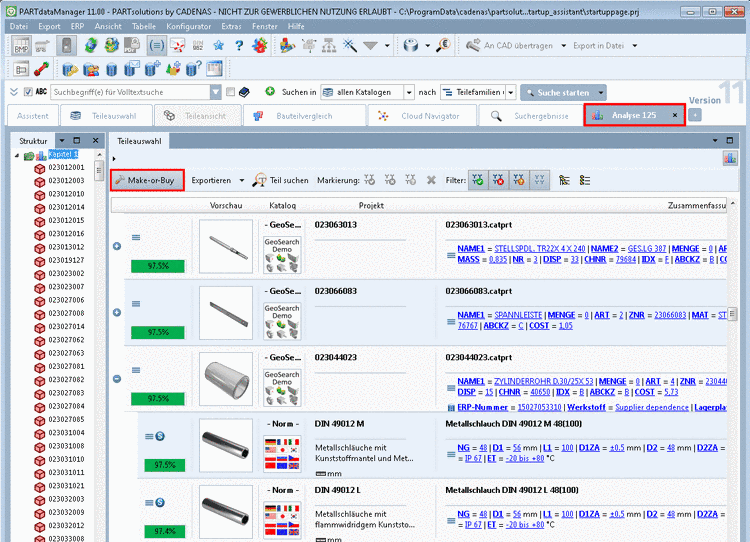Expand the 023063013 result row
750x542 pixels.
point(117,246)
